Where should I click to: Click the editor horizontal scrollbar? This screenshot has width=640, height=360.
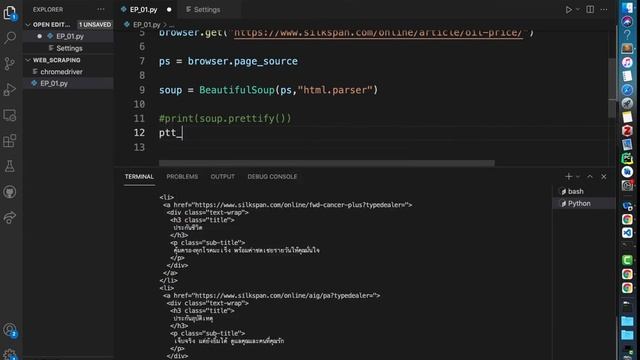pos(327,163)
